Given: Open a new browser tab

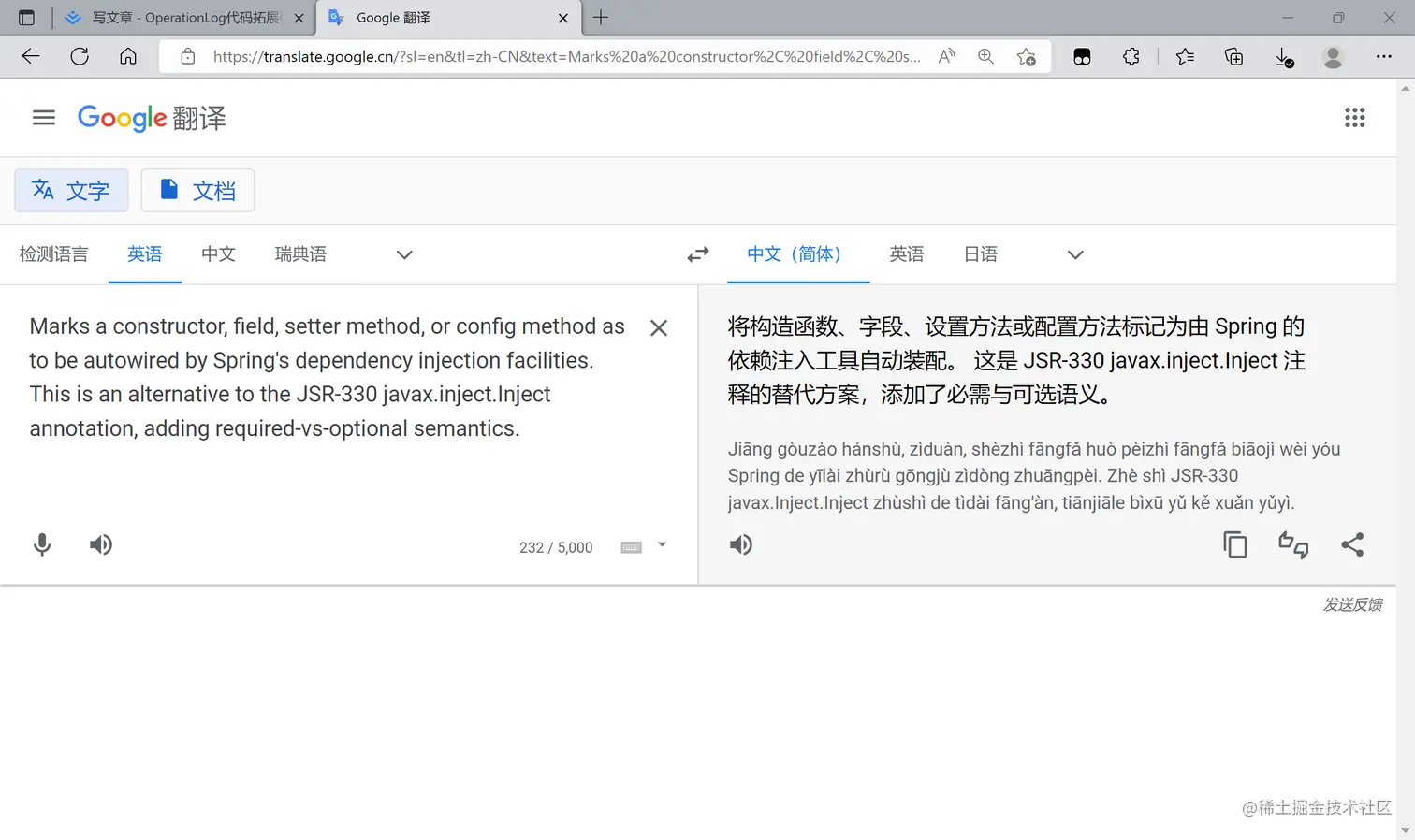Looking at the screenshot, I should [601, 17].
